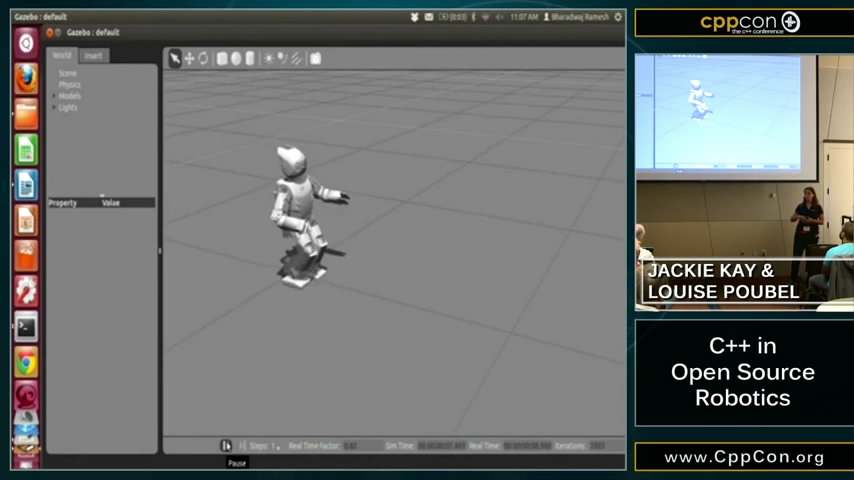Switch to the Insert tab
Image resolution: width=854 pixels, height=480 pixels.
[x=93, y=56]
